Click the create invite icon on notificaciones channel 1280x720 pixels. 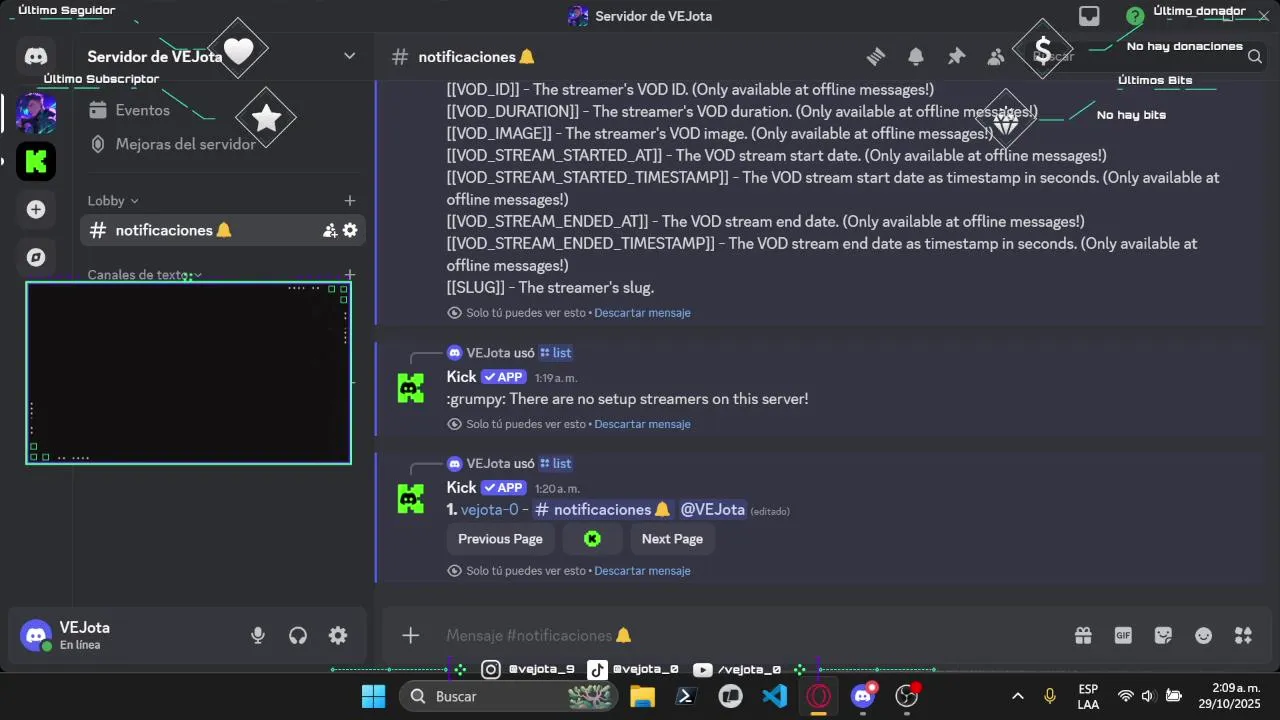coord(330,230)
